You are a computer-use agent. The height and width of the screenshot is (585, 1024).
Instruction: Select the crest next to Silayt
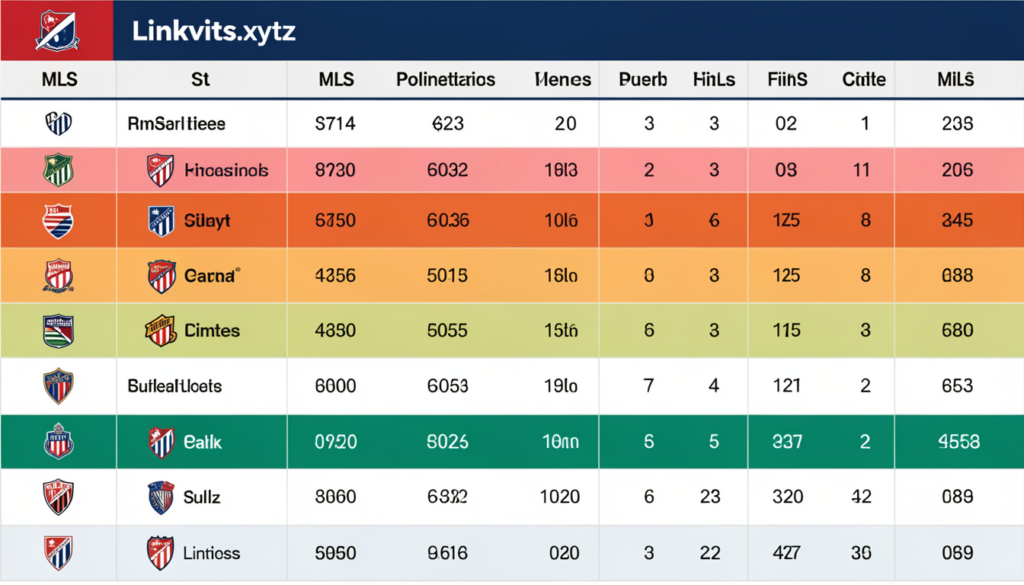coord(161,220)
